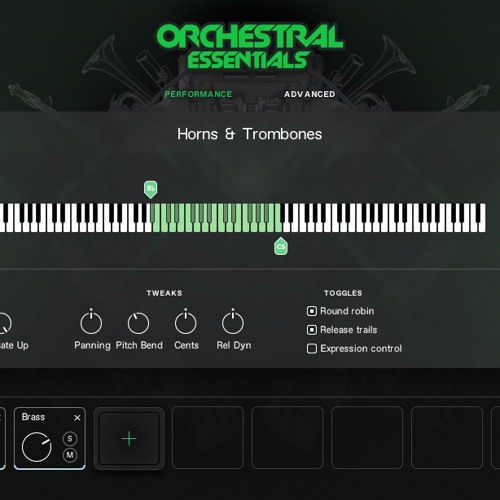
Task: Click the Round robin label
Action: click(x=347, y=311)
